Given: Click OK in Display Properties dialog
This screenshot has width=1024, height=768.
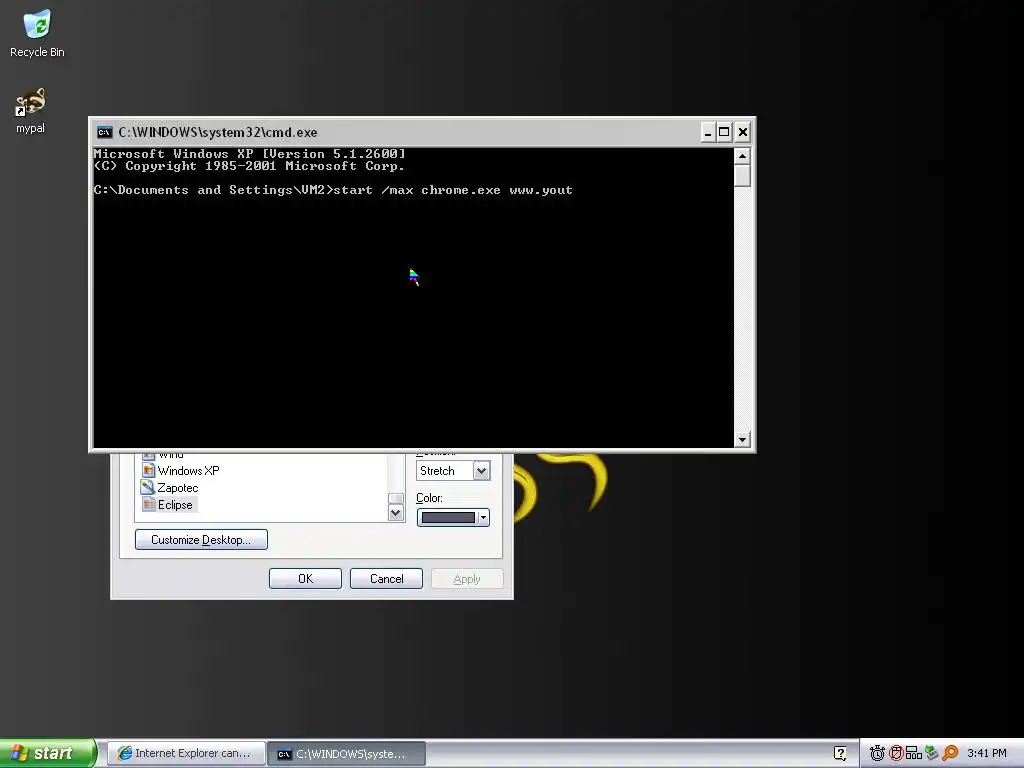Looking at the screenshot, I should 305,579.
